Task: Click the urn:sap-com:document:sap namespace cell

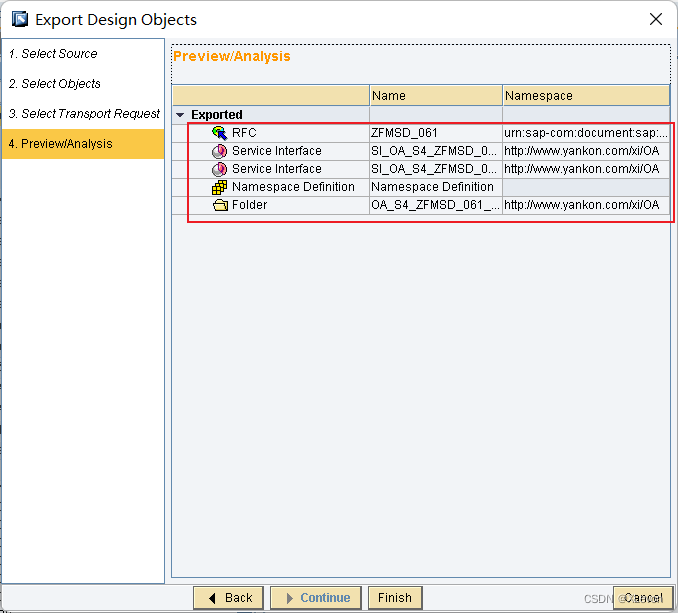Action: (586, 133)
